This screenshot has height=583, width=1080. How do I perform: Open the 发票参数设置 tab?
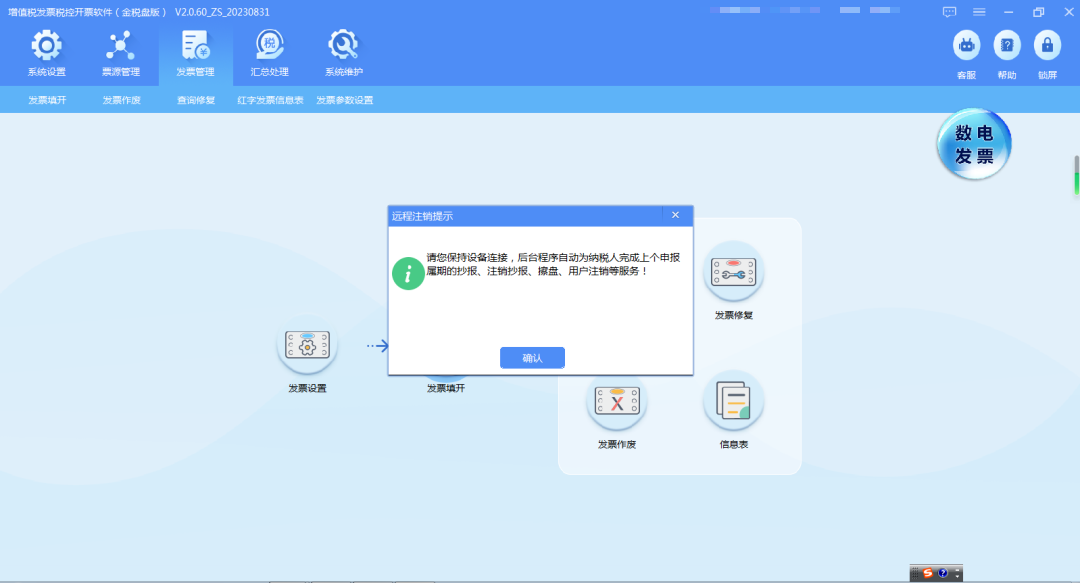click(x=344, y=100)
